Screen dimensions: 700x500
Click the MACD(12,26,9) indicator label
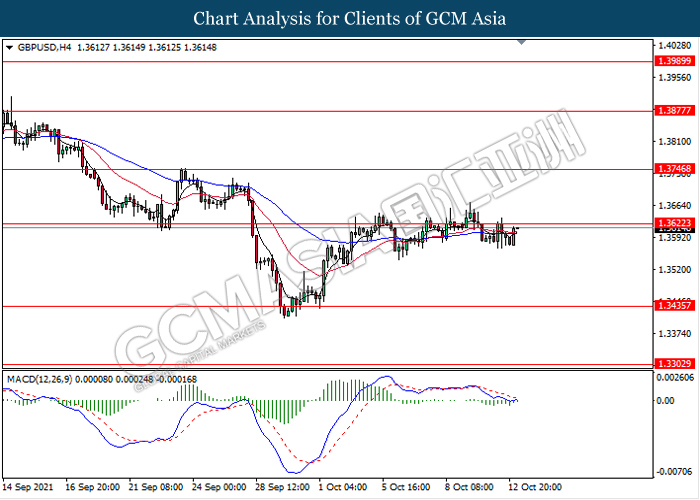(x=40, y=379)
